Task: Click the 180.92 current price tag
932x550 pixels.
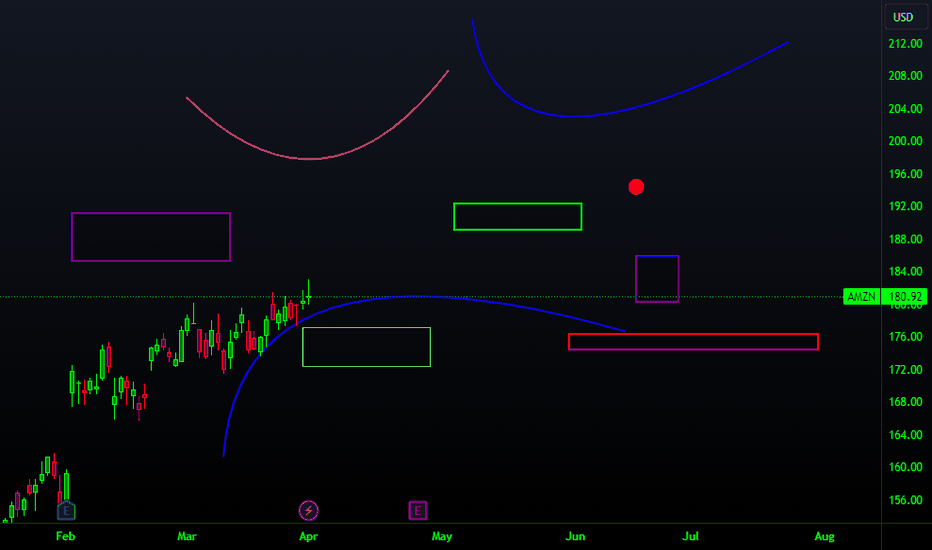Action: 904,296
